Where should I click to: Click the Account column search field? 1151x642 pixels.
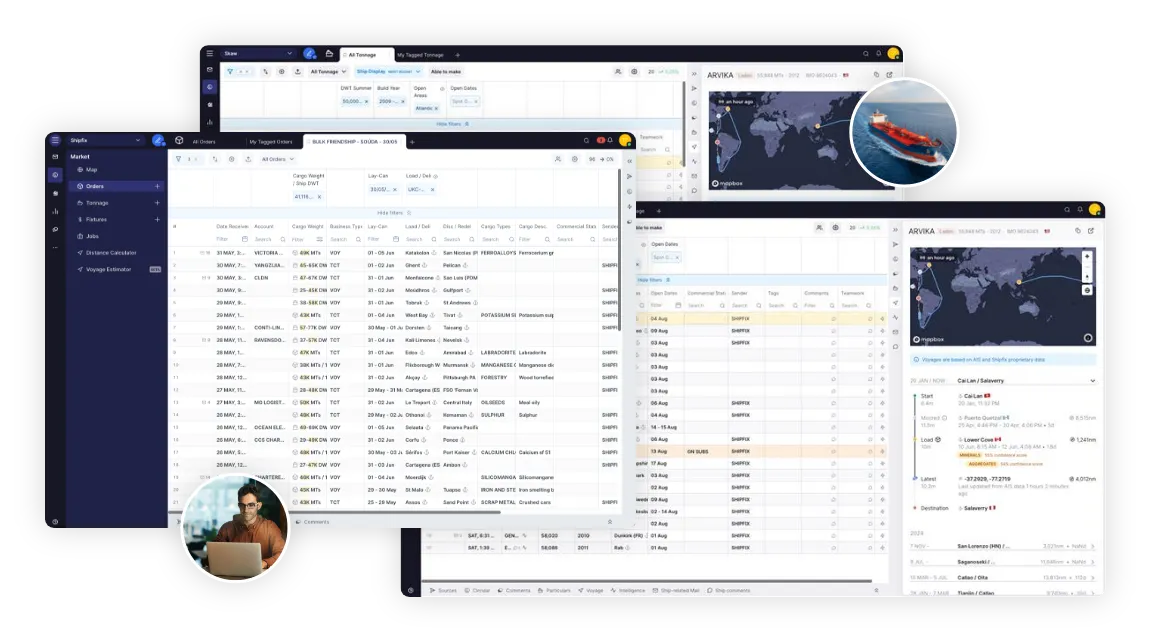pyautogui.click(x=266, y=239)
